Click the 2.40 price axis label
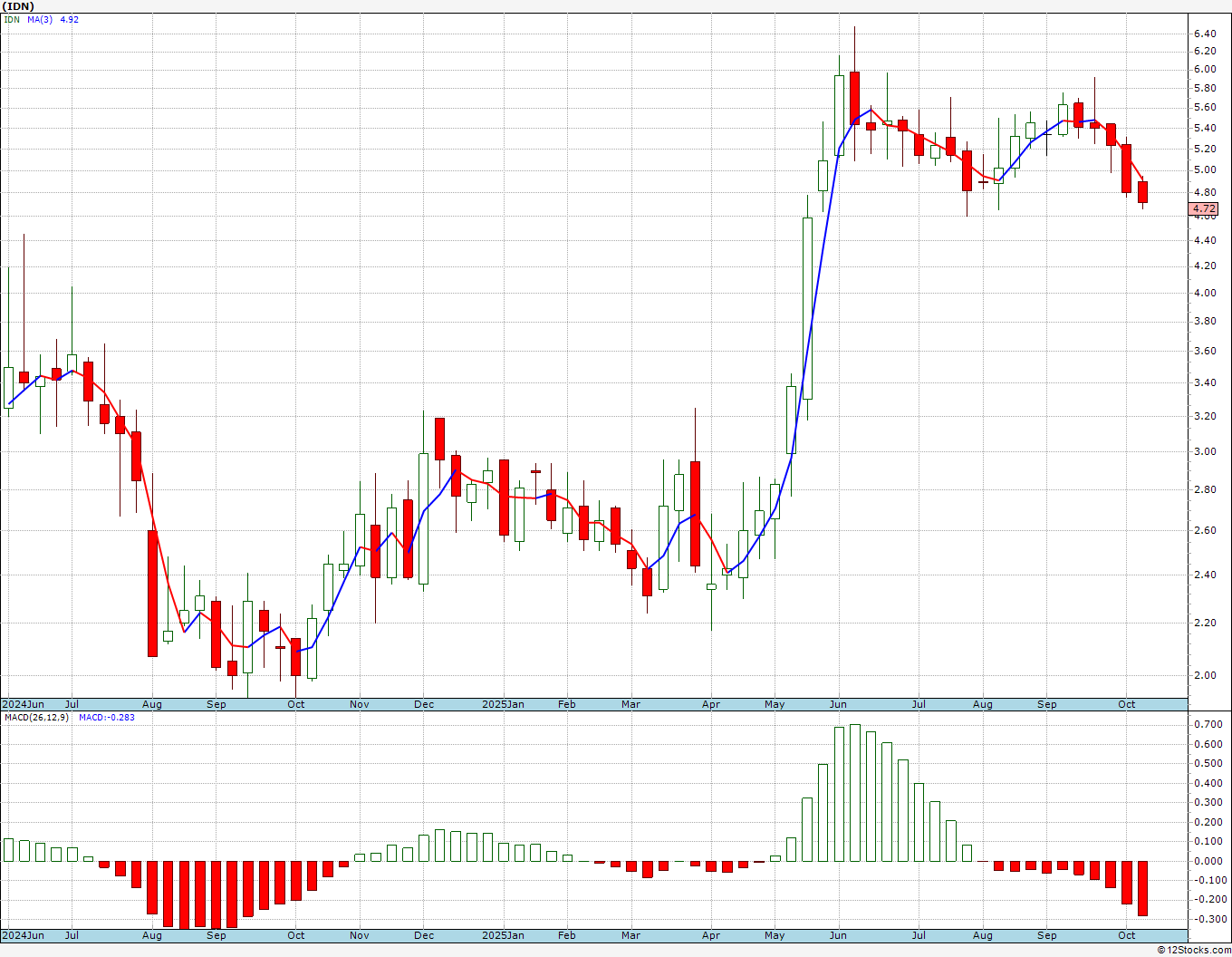The height and width of the screenshot is (957, 1232). (x=1205, y=575)
